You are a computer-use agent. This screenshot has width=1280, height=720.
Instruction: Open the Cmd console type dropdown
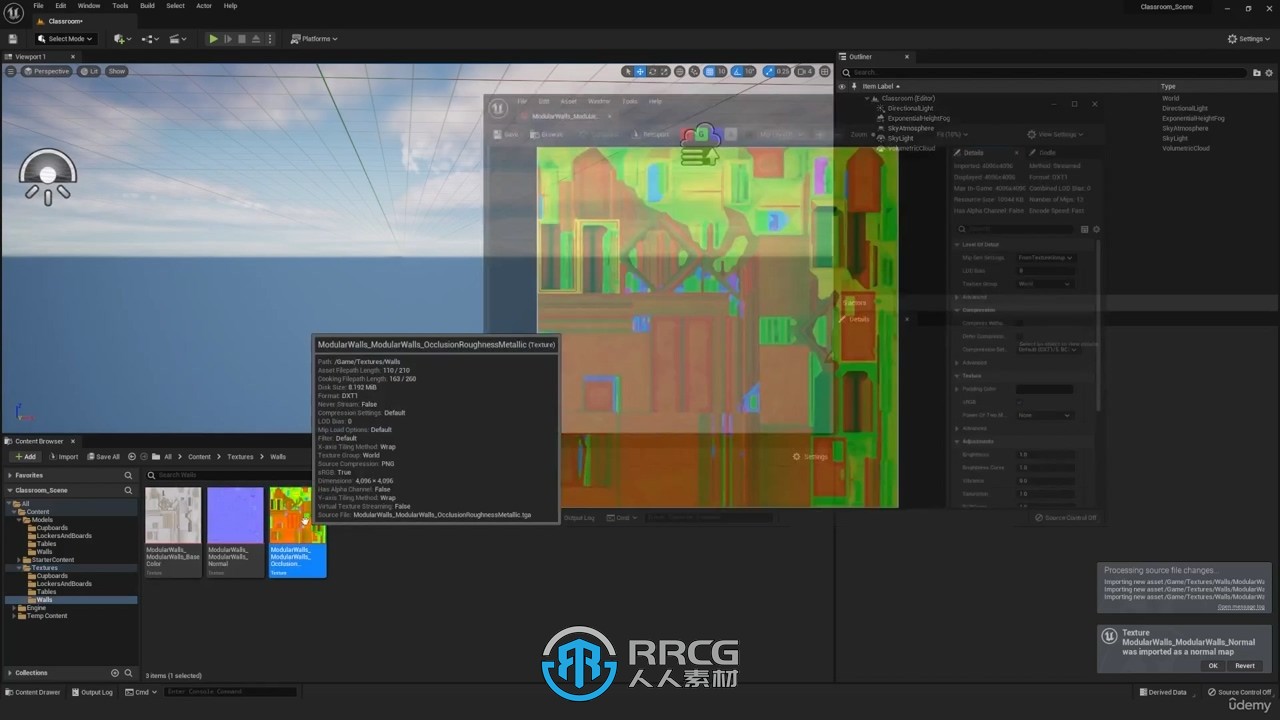(x=140, y=692)
